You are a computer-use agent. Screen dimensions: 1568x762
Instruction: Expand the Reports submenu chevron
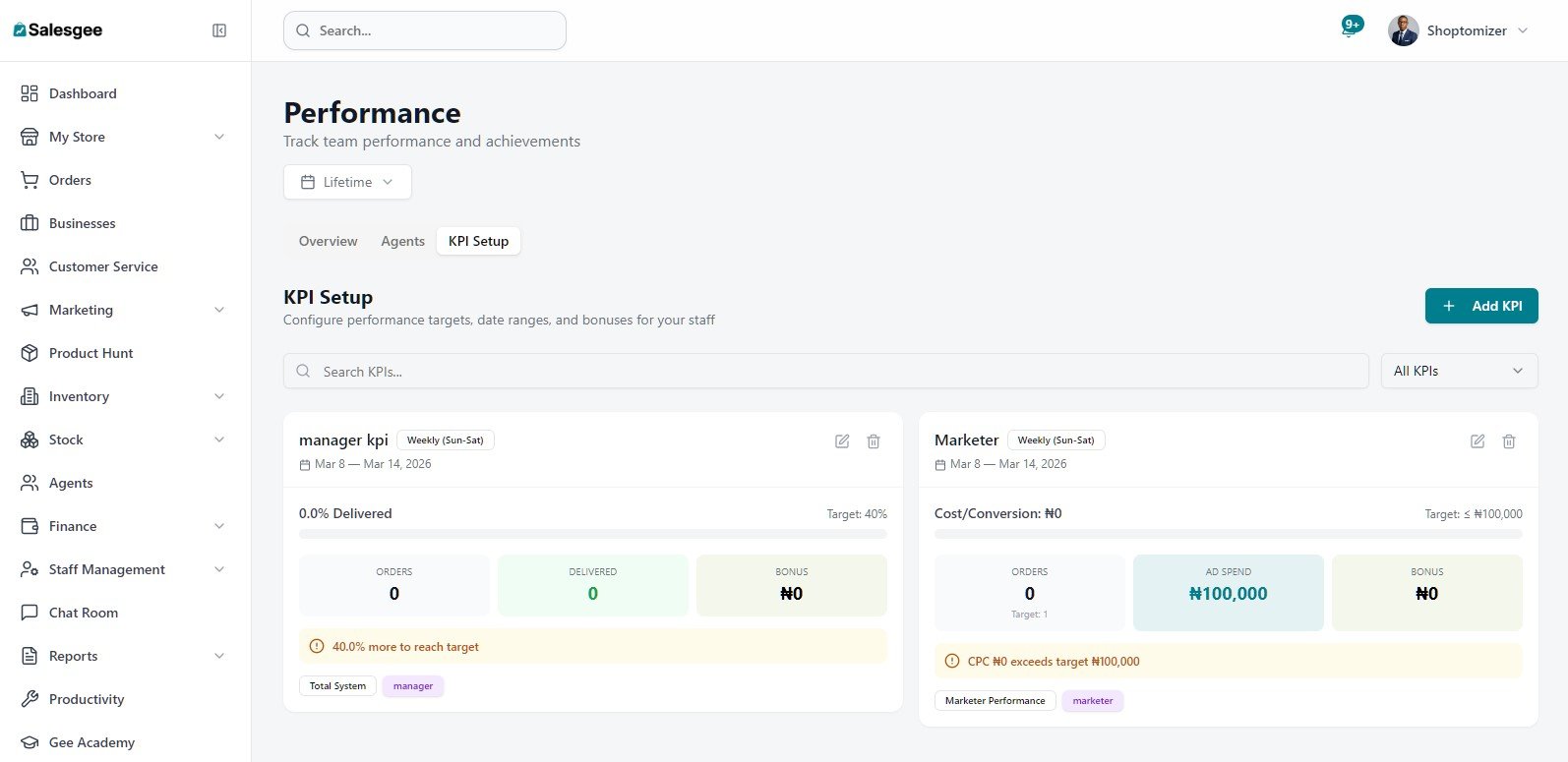point(219,656)
